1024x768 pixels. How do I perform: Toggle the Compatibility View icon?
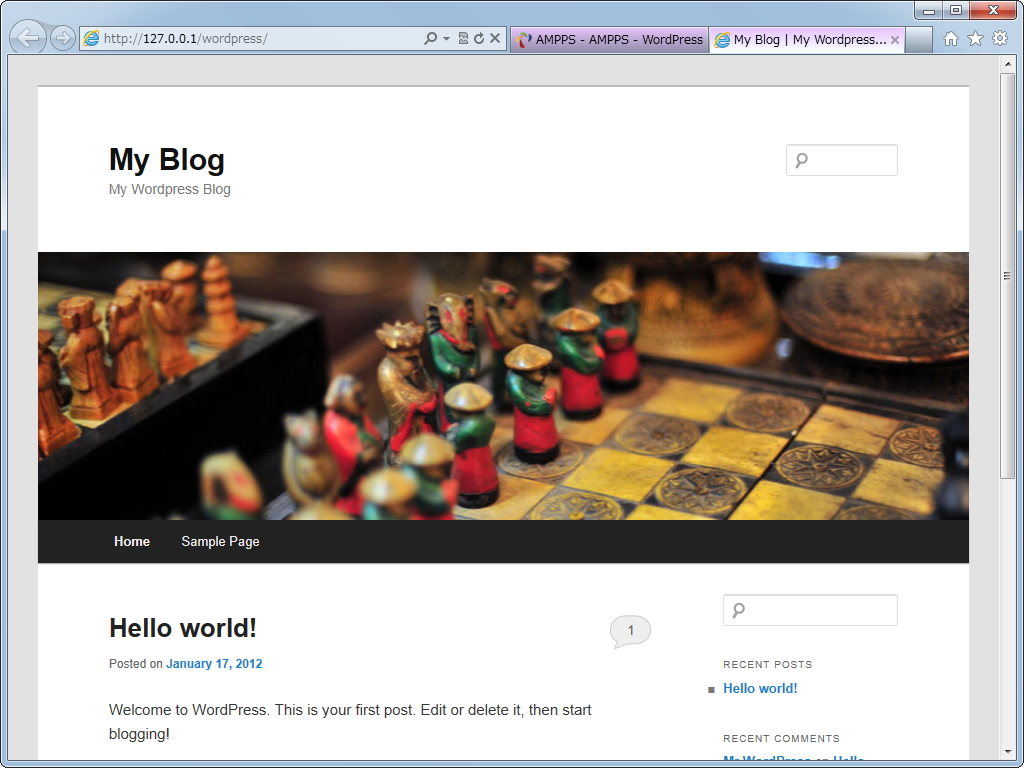(463, 39)
